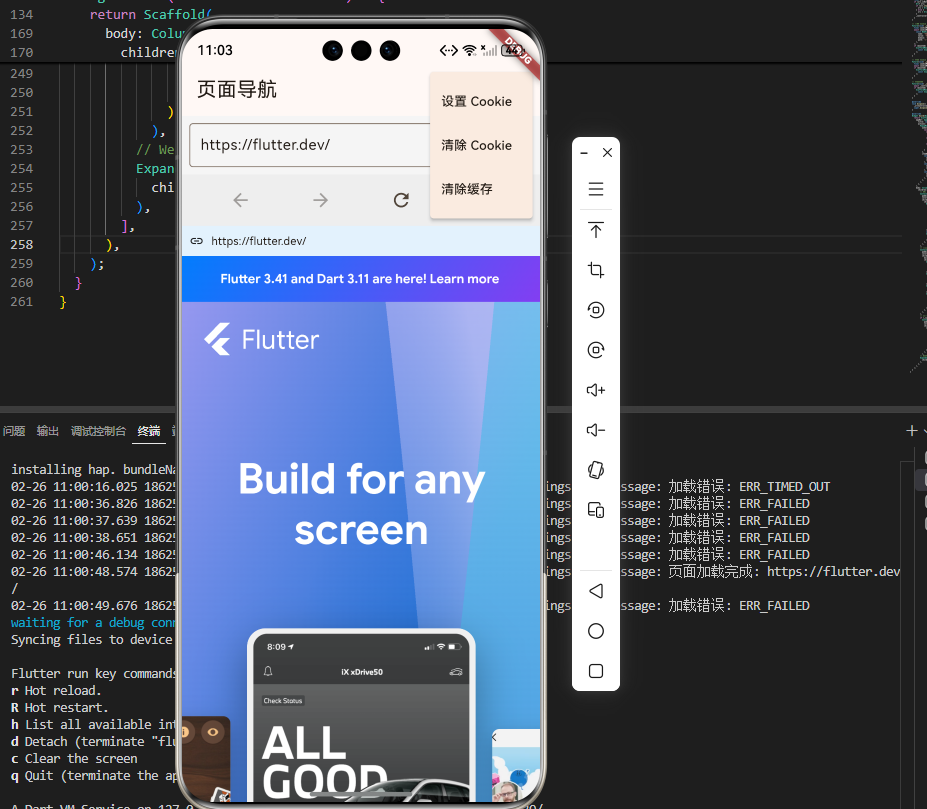
Task: Tap the emulator Home circle button
Action: click(x=596, y=631)
